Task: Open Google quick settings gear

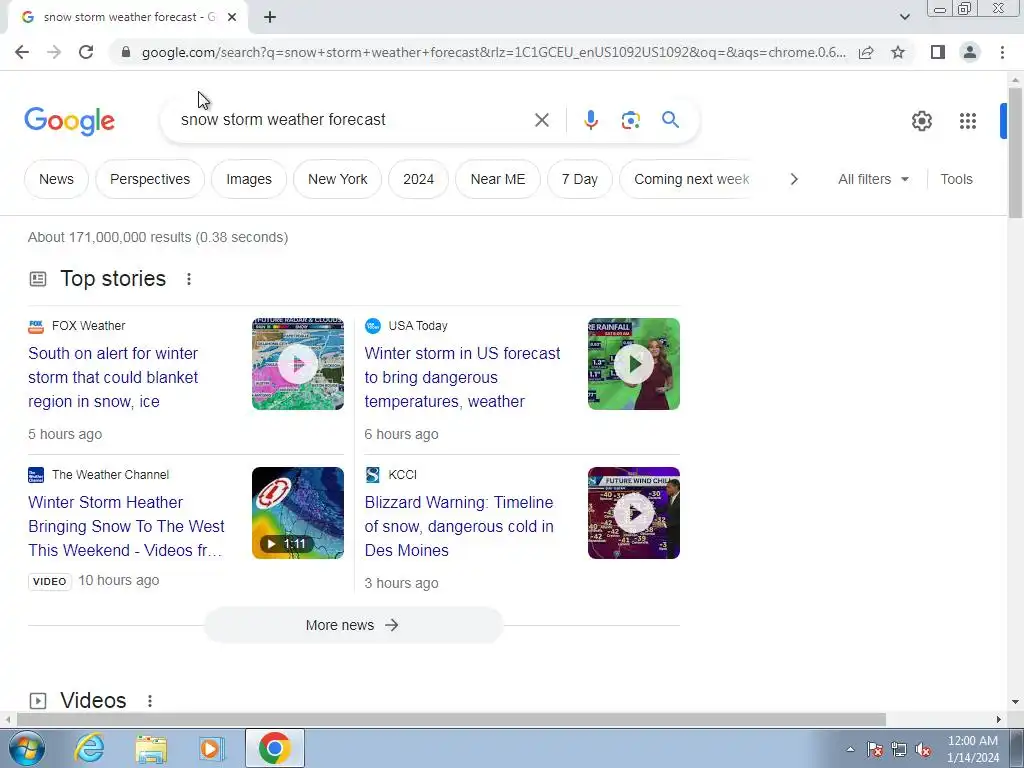Action: click(921, 121)
